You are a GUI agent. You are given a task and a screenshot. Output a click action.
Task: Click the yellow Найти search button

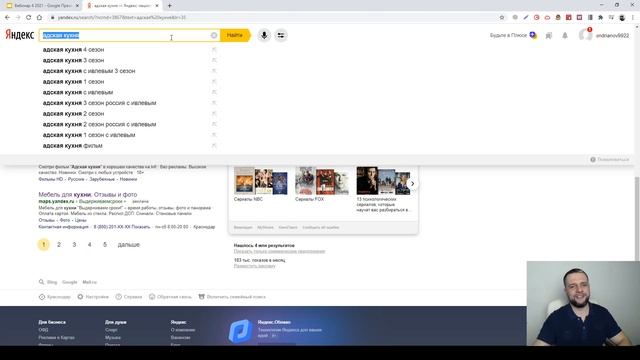[235, 36]
